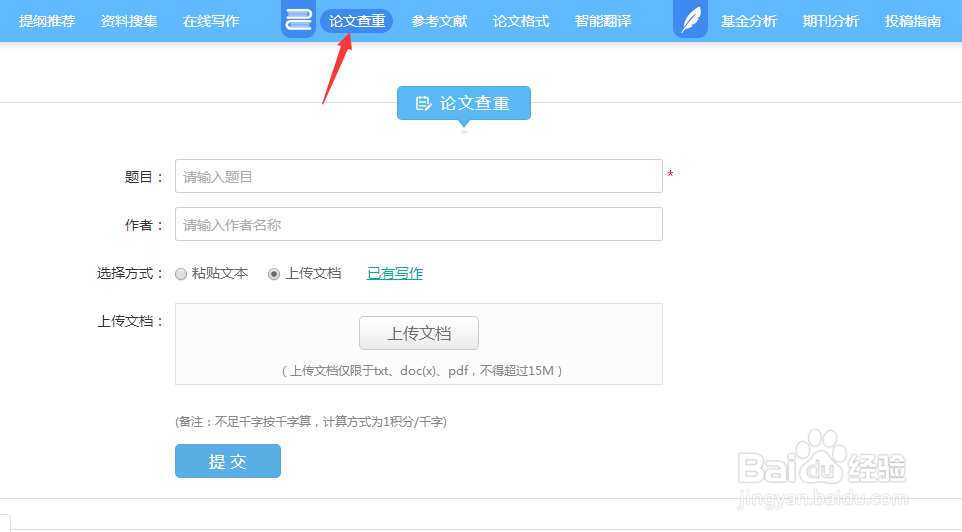Image resolution: width=962 pixels, height=532 pixels.
Task: Select the 论文查重 navigation tab
Action: (x=356, y=21)
